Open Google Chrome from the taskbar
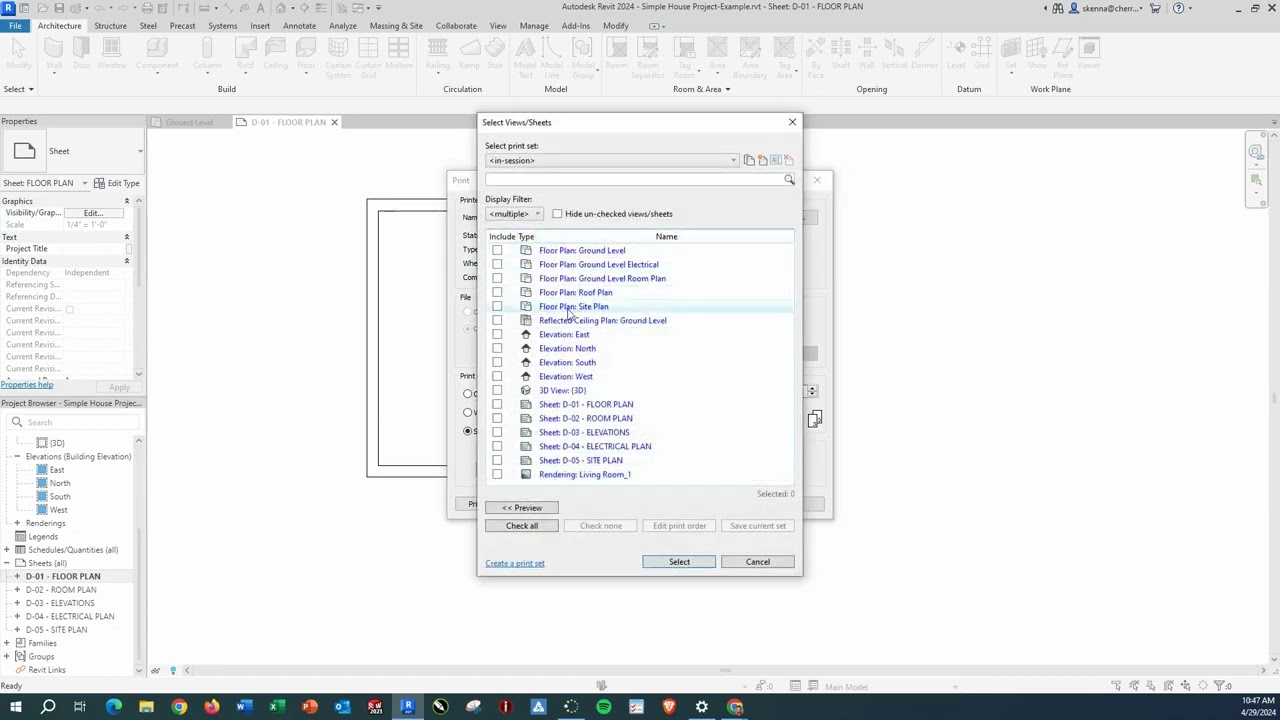 click(x=179, y=707)
